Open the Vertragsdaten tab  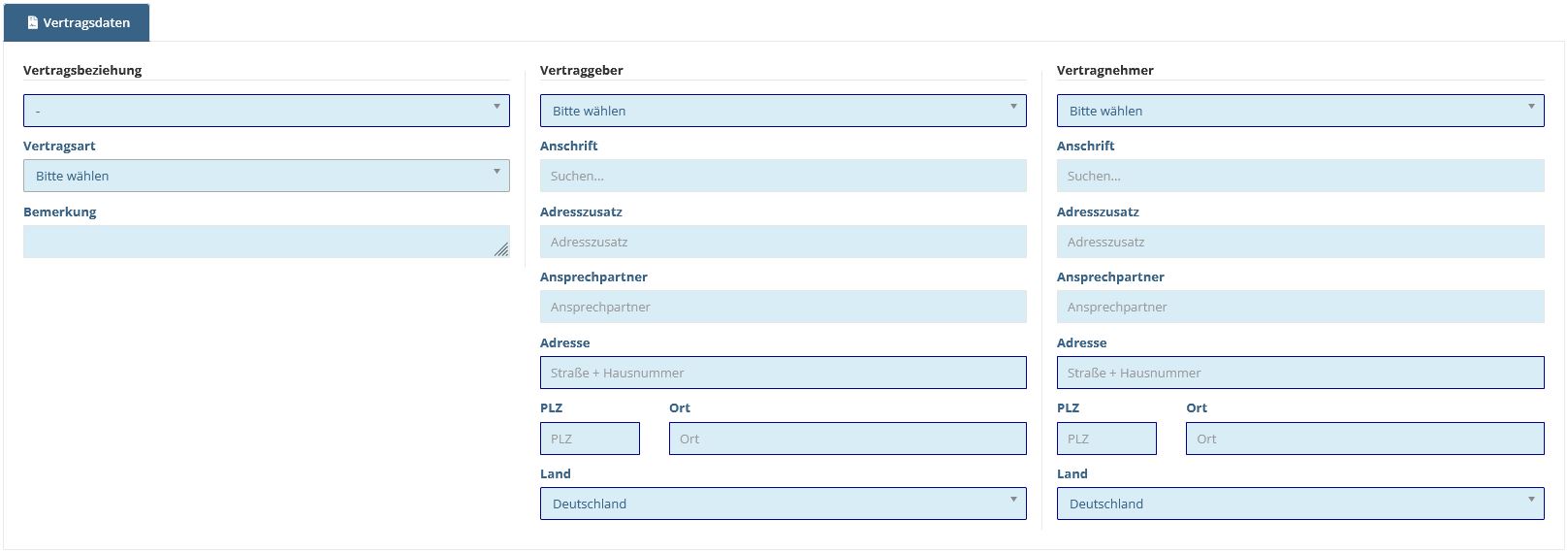pos(77,22)
